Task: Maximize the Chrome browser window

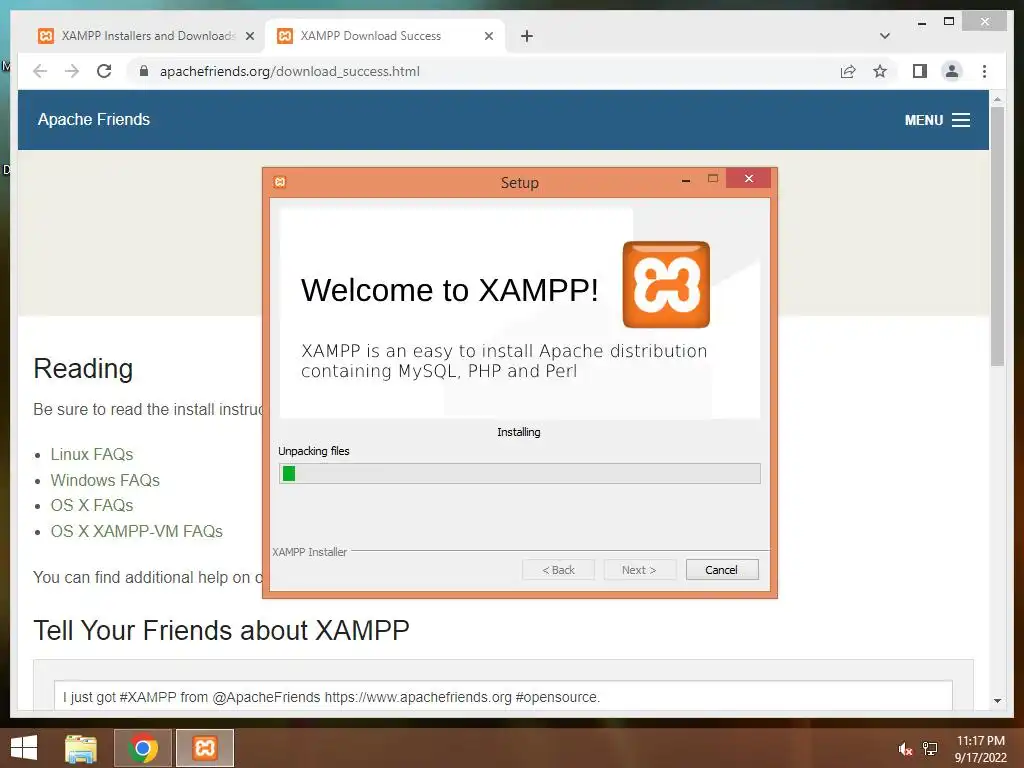Action: pos(949,22)
